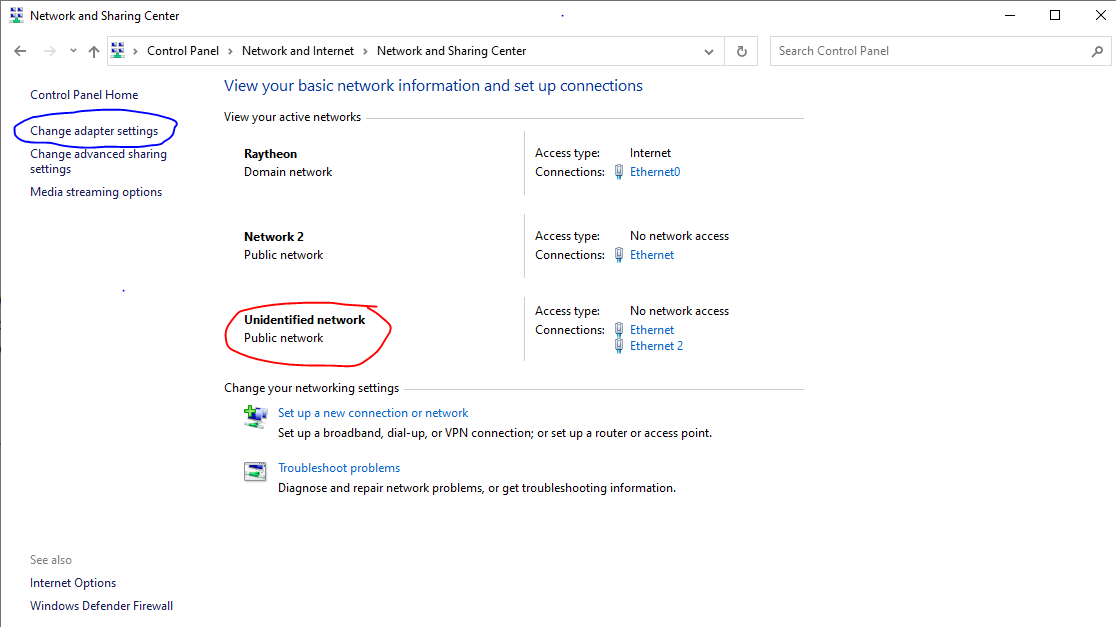Screen dimensions: 1116x627
Task: Click the Set up new connection icon
Action: coord(256,416)
